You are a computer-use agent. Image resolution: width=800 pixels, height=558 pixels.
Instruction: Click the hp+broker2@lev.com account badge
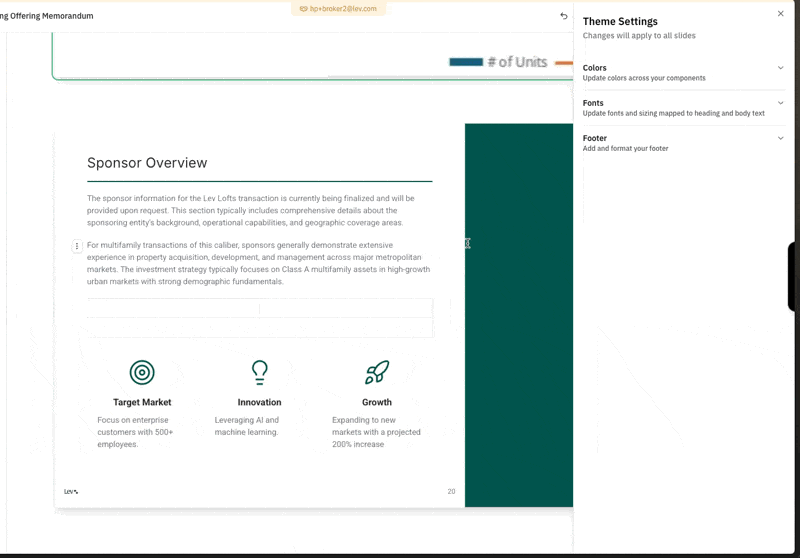point(338,8)
